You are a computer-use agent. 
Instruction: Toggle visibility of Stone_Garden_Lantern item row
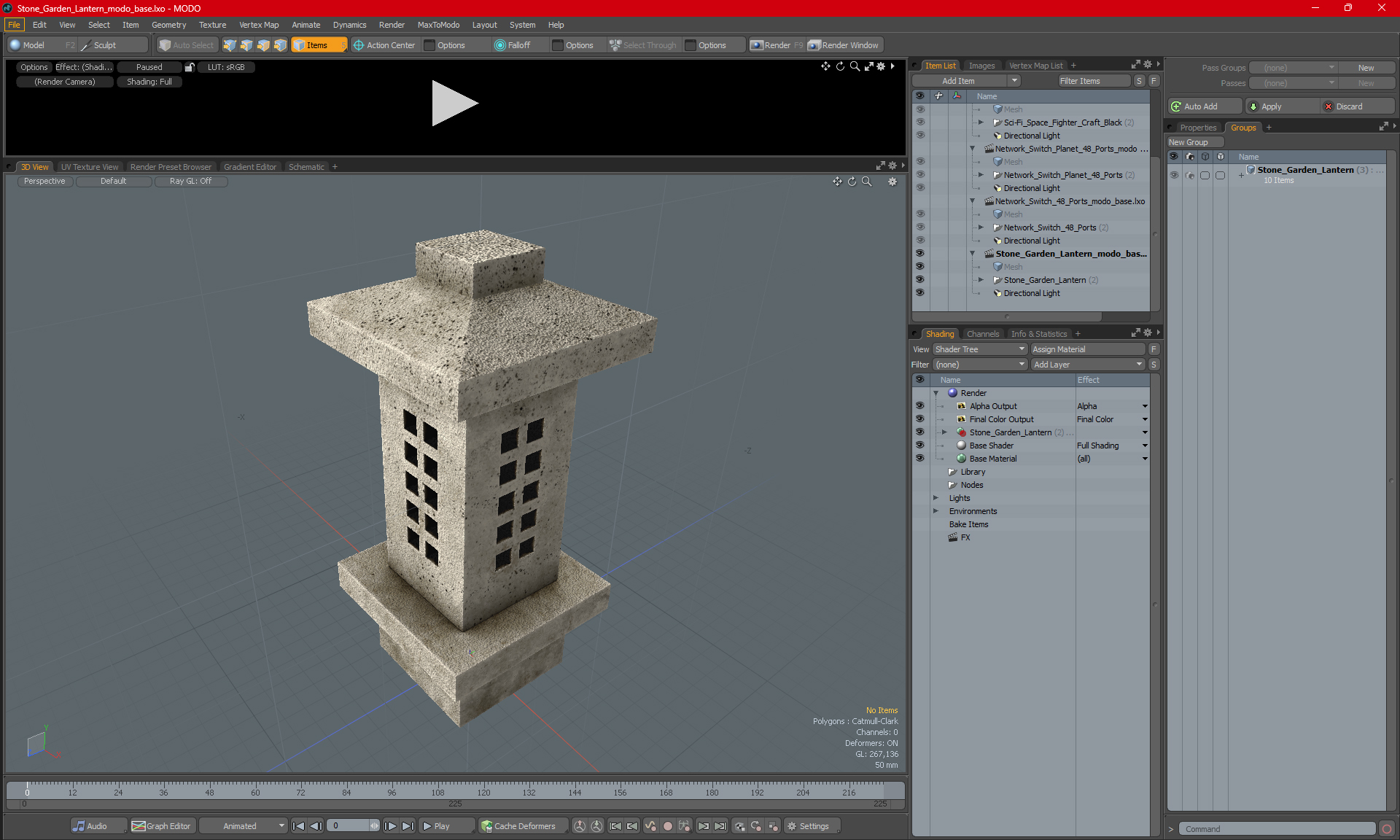[x=919, y=279]
